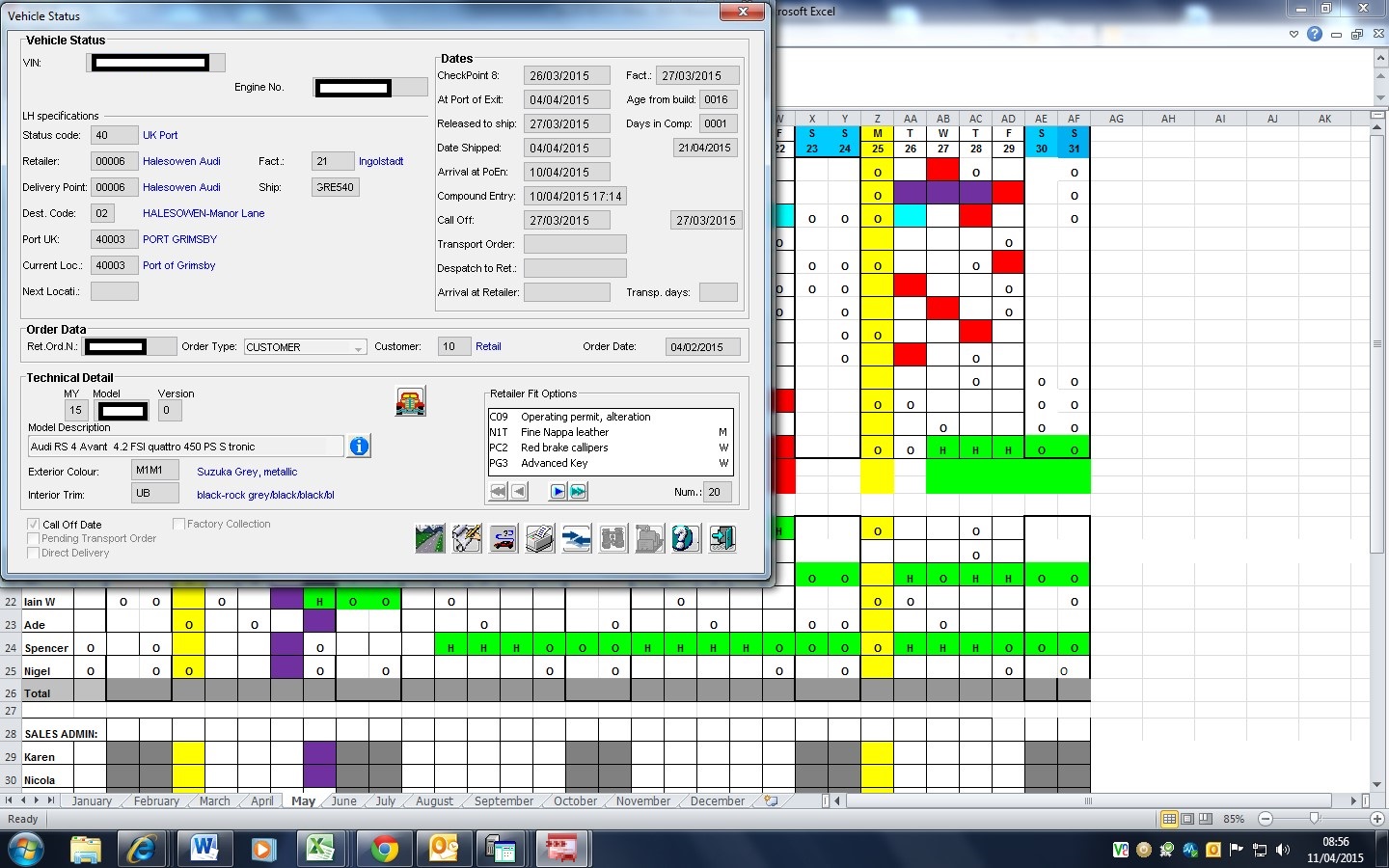Toggle the Call Off Date checkbox
1389x868 pixels.
tap(34, 525)
